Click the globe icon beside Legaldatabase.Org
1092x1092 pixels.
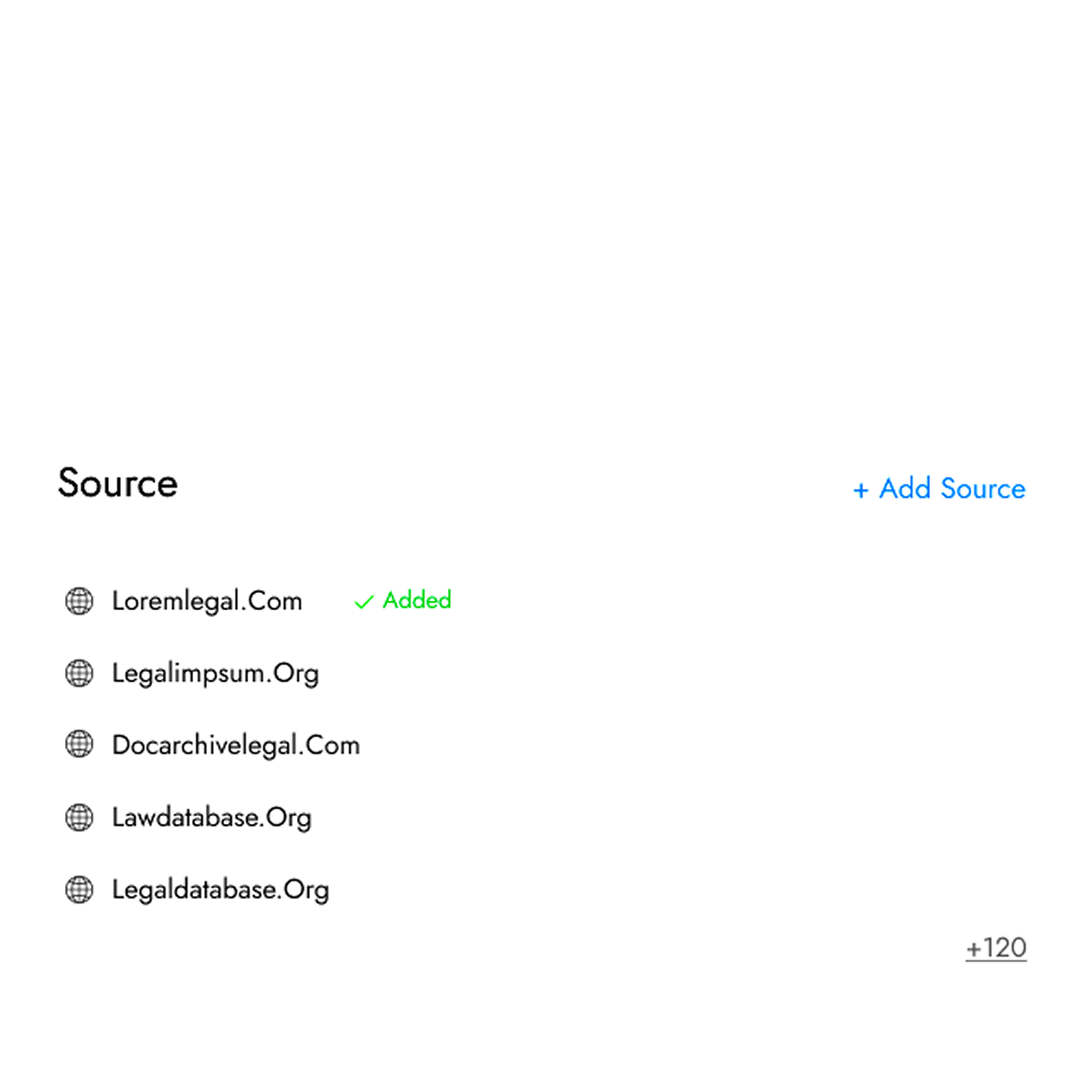[x=79, y=889]
